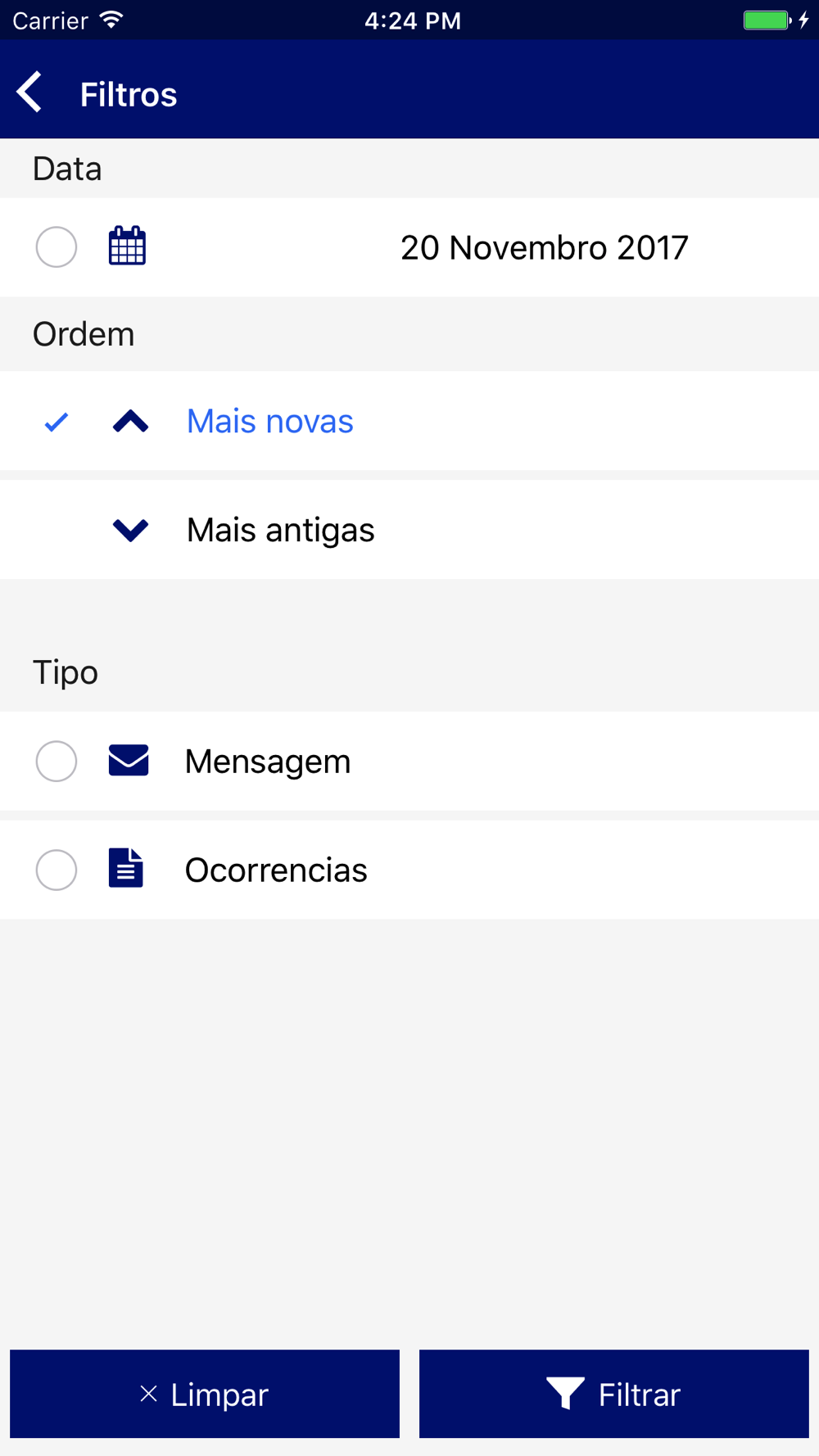Go back using the header arrow
Image resolution: width=819 pixels, height=1456 pixels.
[29, 92]
